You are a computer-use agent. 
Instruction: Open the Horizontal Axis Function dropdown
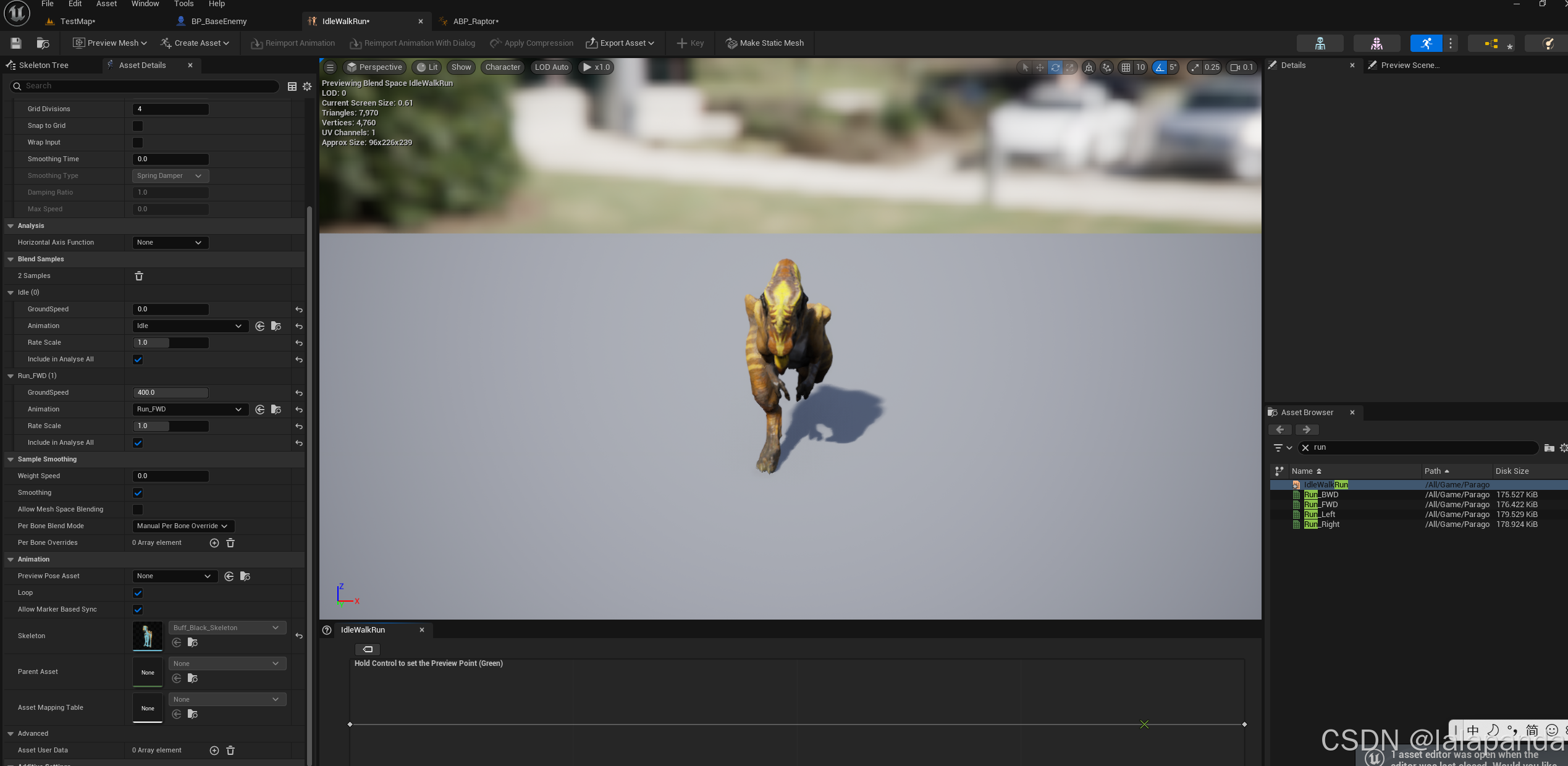[x=170, y=243]
